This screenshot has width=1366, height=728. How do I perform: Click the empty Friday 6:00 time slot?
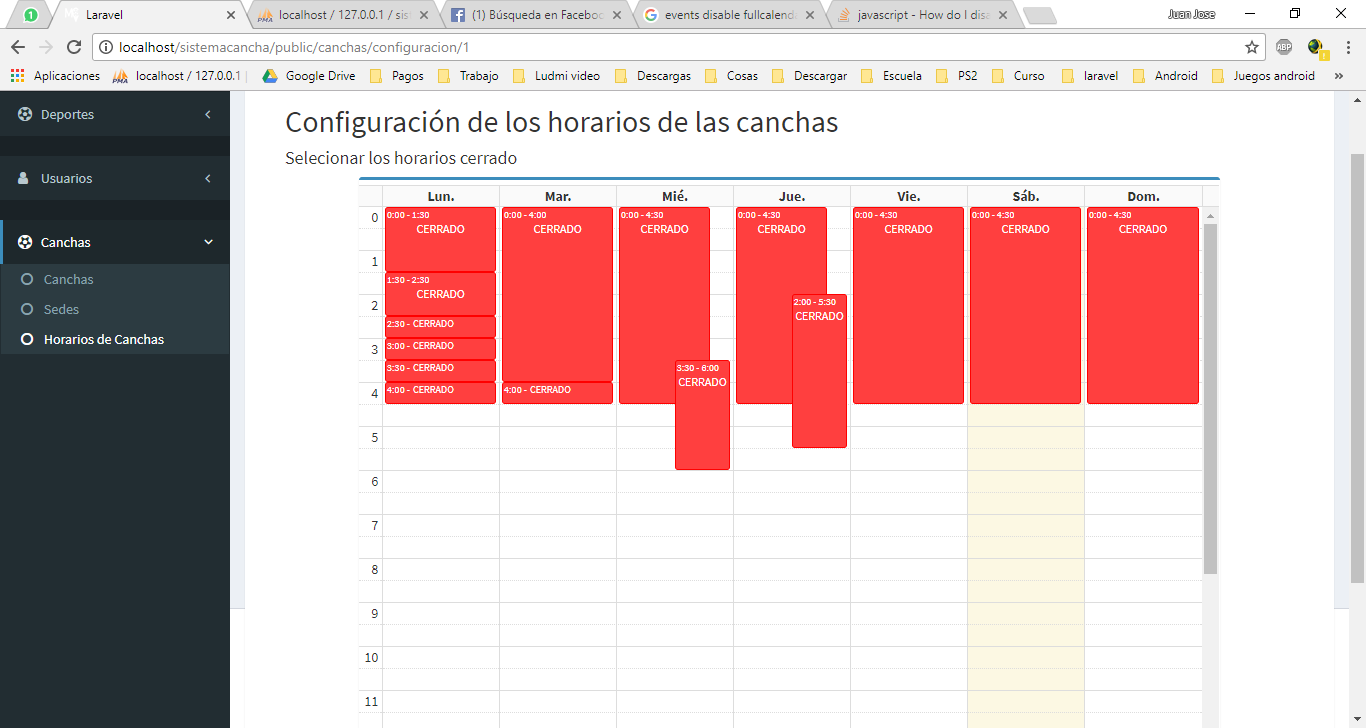[908, 481]
